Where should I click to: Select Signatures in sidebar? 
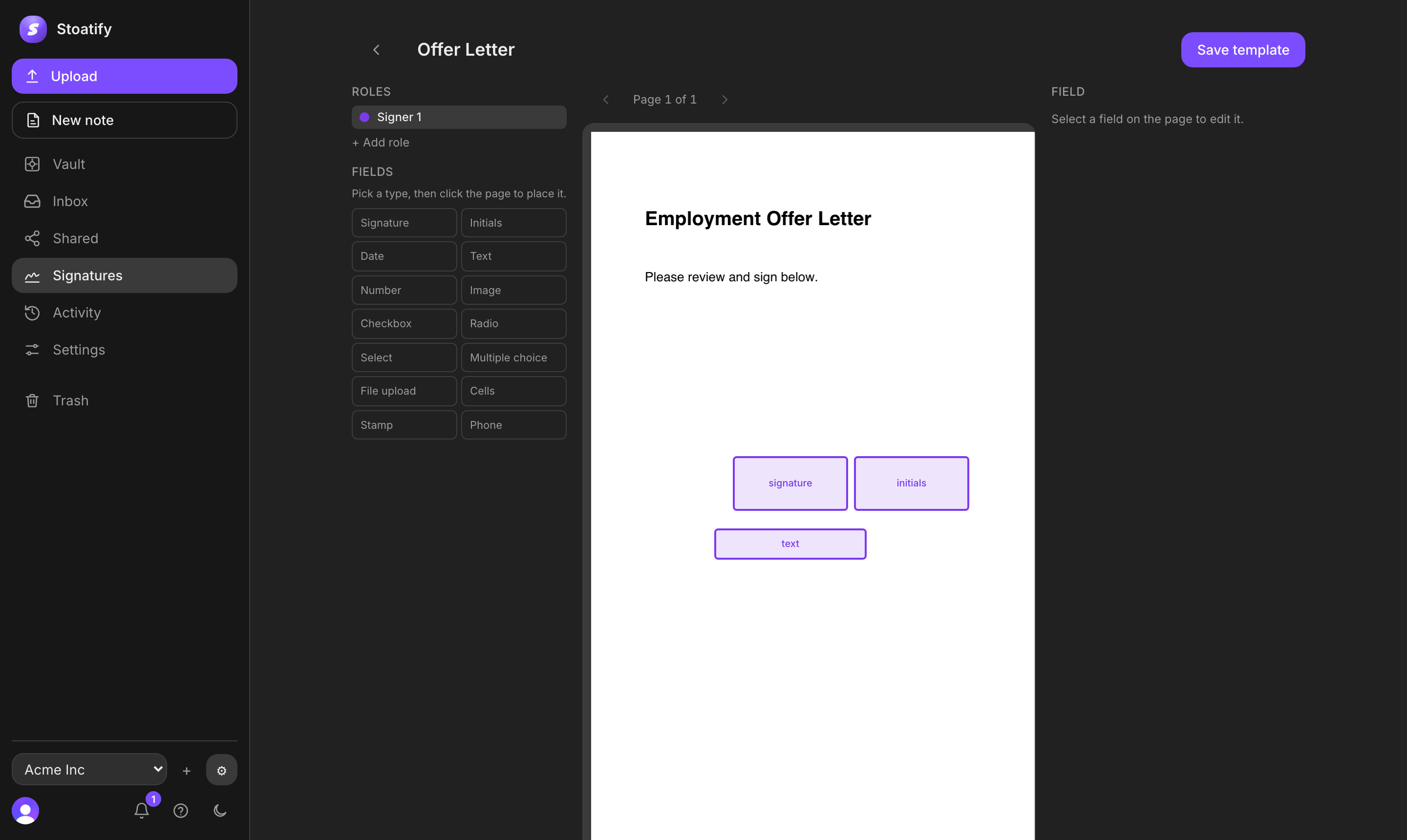point(124,275)
